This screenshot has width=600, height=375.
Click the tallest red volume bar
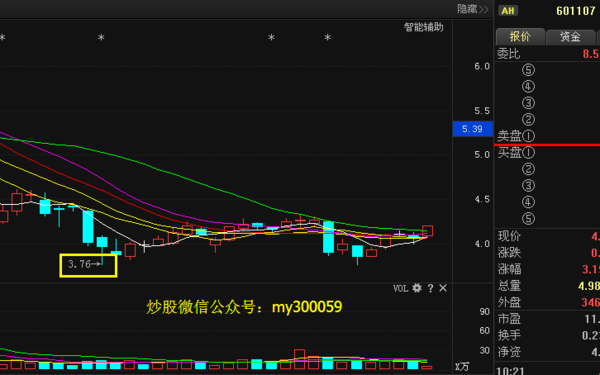300,359
